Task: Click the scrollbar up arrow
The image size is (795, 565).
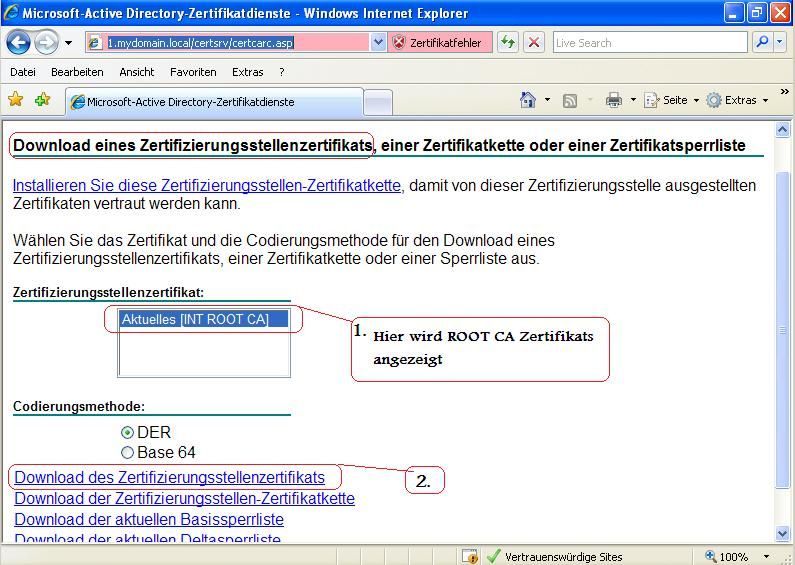Action: [783, 130]
